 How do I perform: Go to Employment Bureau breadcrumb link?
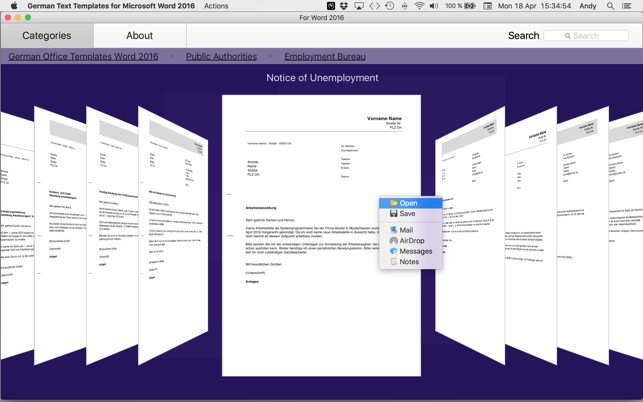tap(325, 57)
